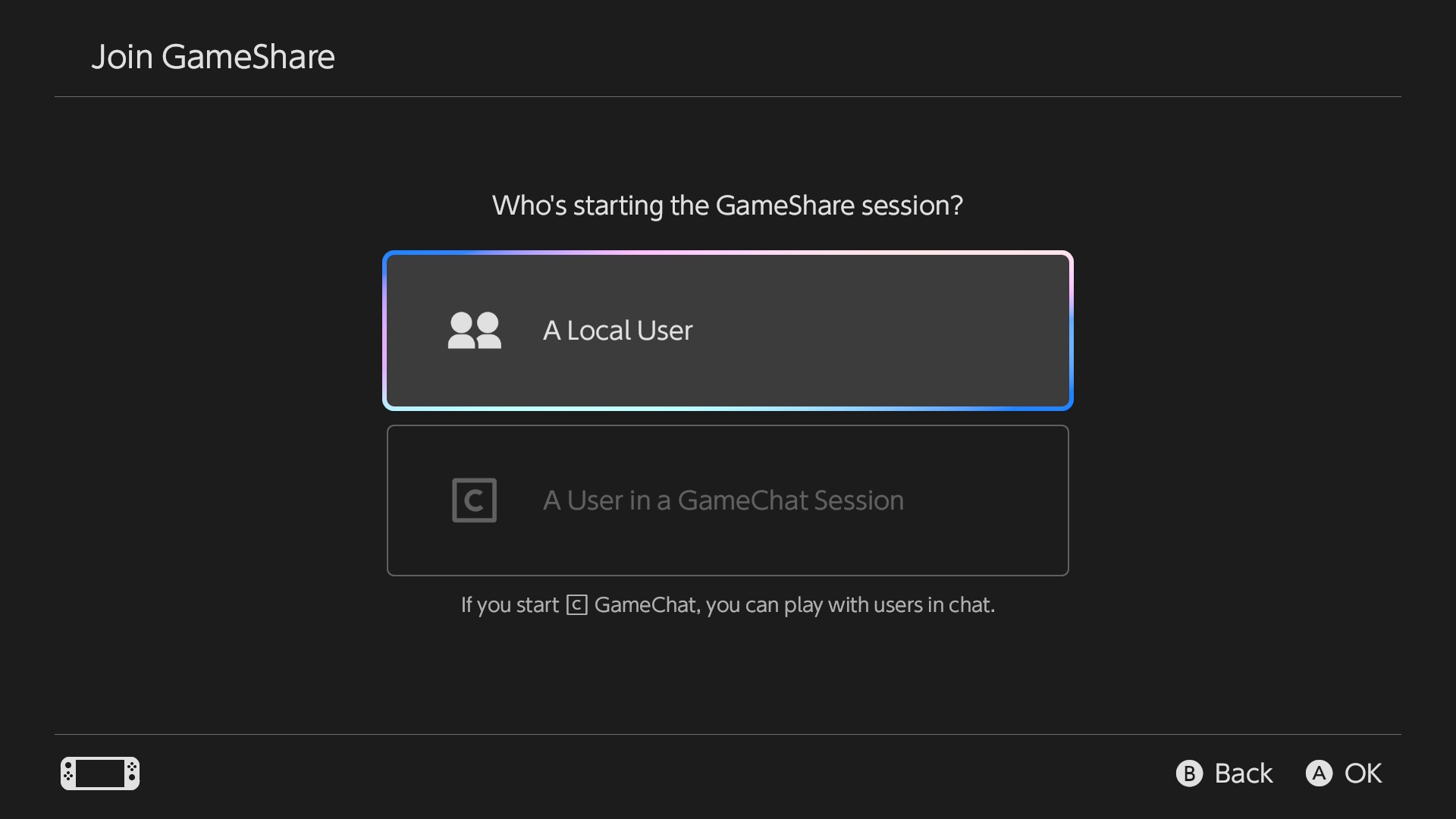Click the question text asking who starts GameShare
The width and height of the screenshot is (1456, 819).
pos(727,206)
